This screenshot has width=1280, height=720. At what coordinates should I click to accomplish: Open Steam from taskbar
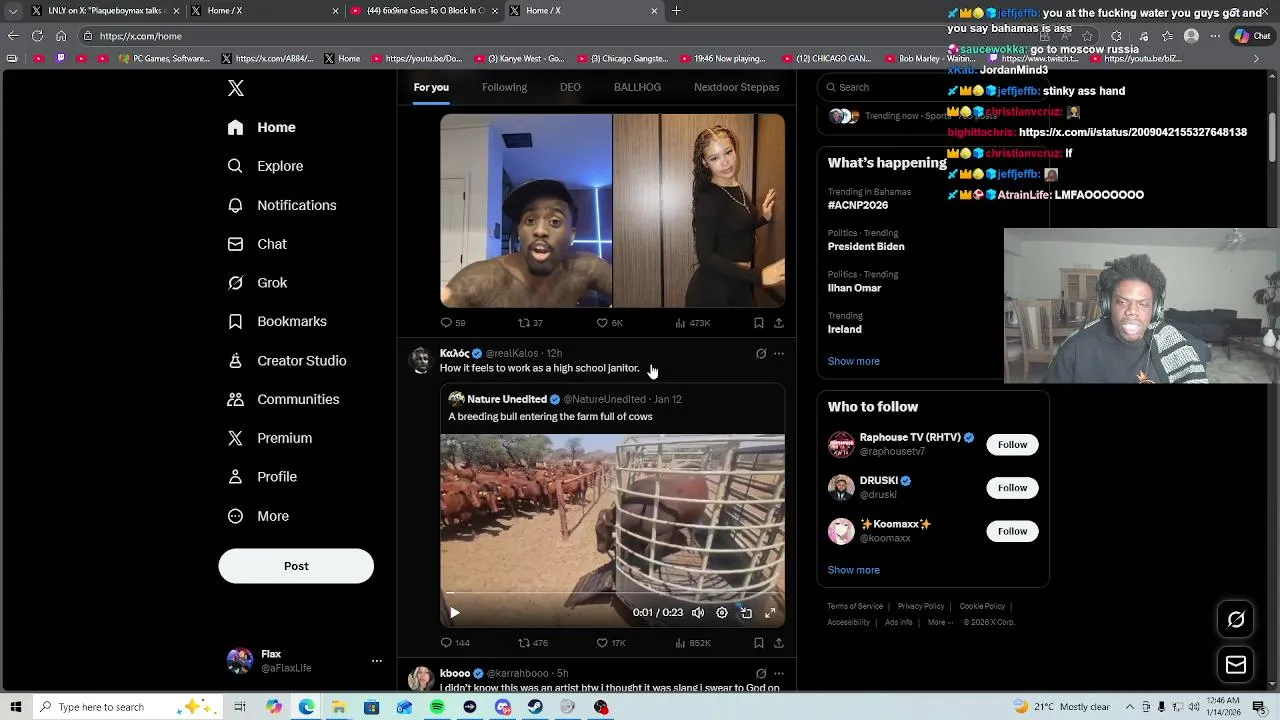tap(535, 707)
